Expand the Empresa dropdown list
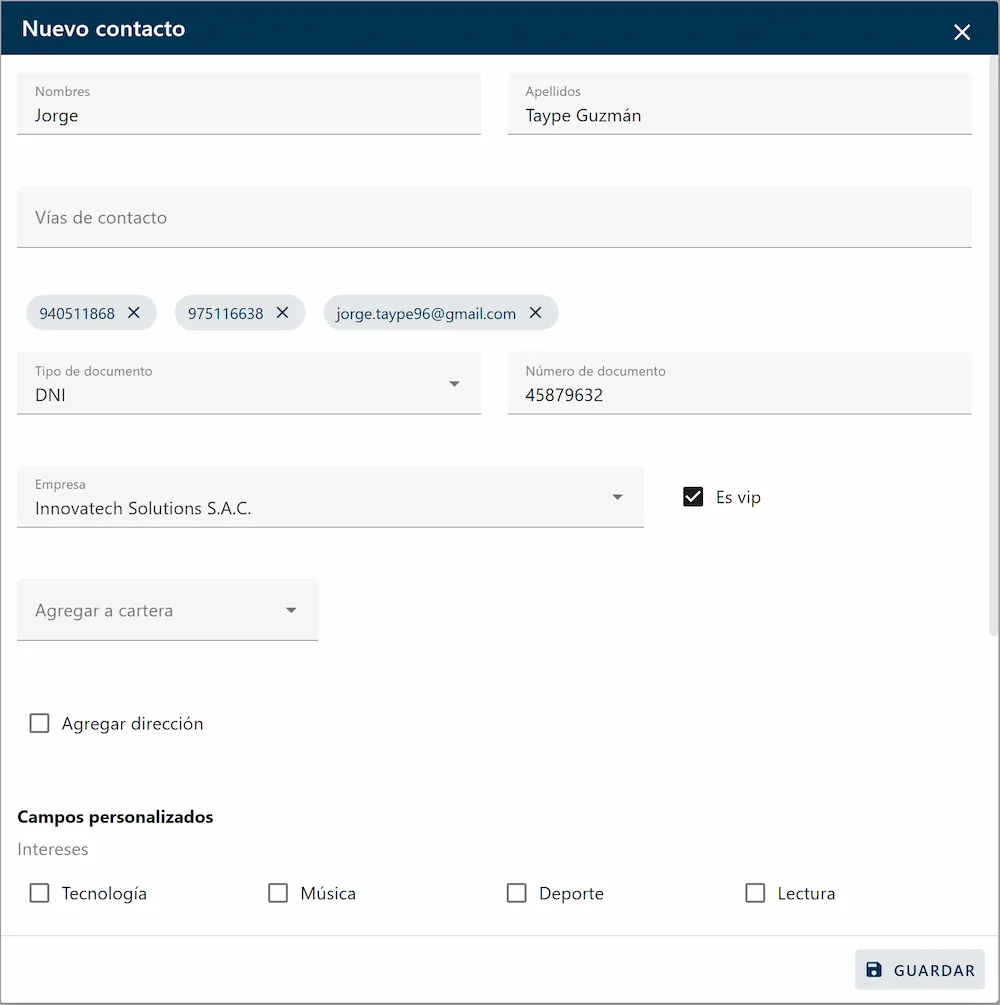The height and width of the screenshot is (1005, 1000). (x=617, y=497)
